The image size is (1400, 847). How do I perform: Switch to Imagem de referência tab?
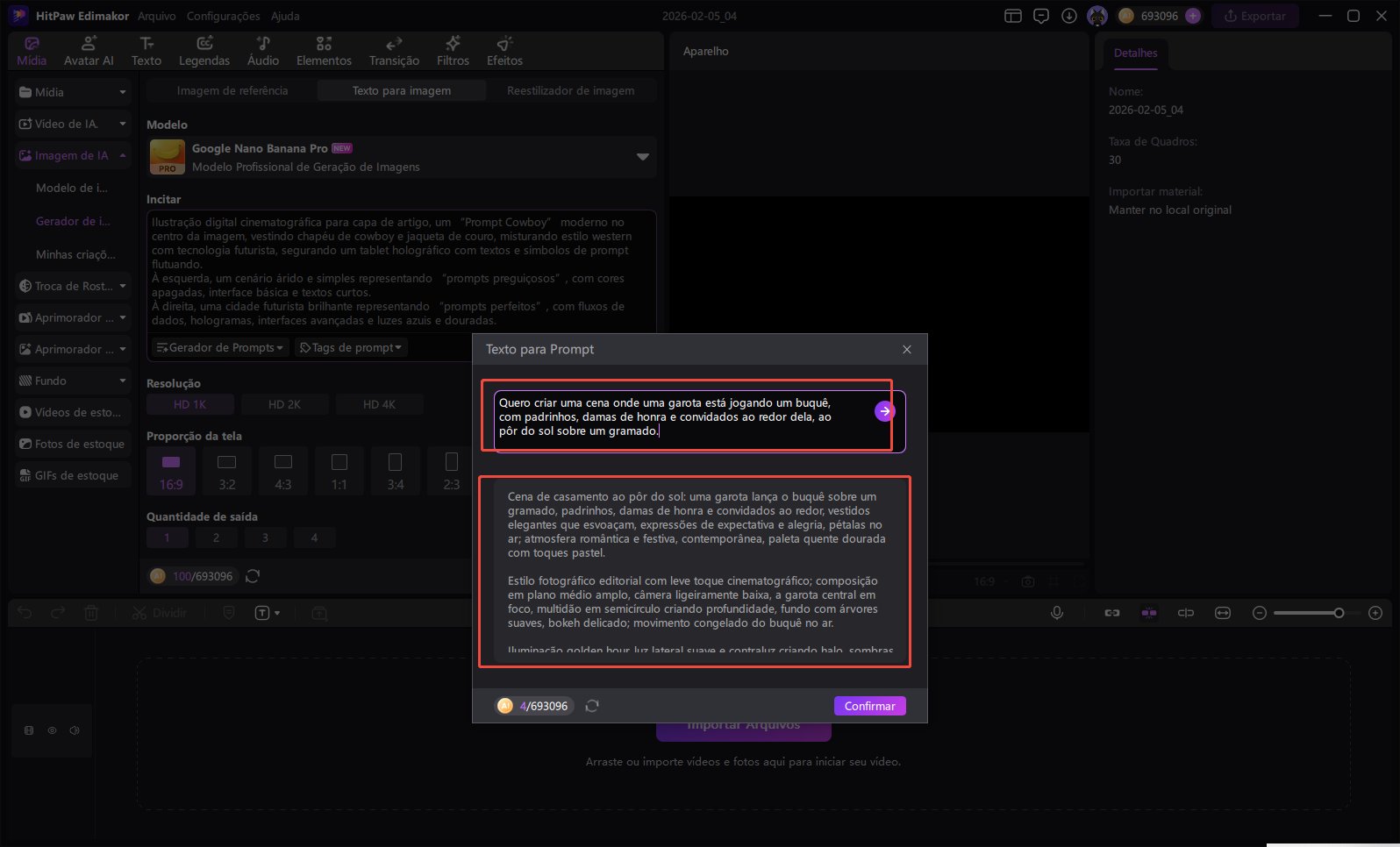point(232,90)
